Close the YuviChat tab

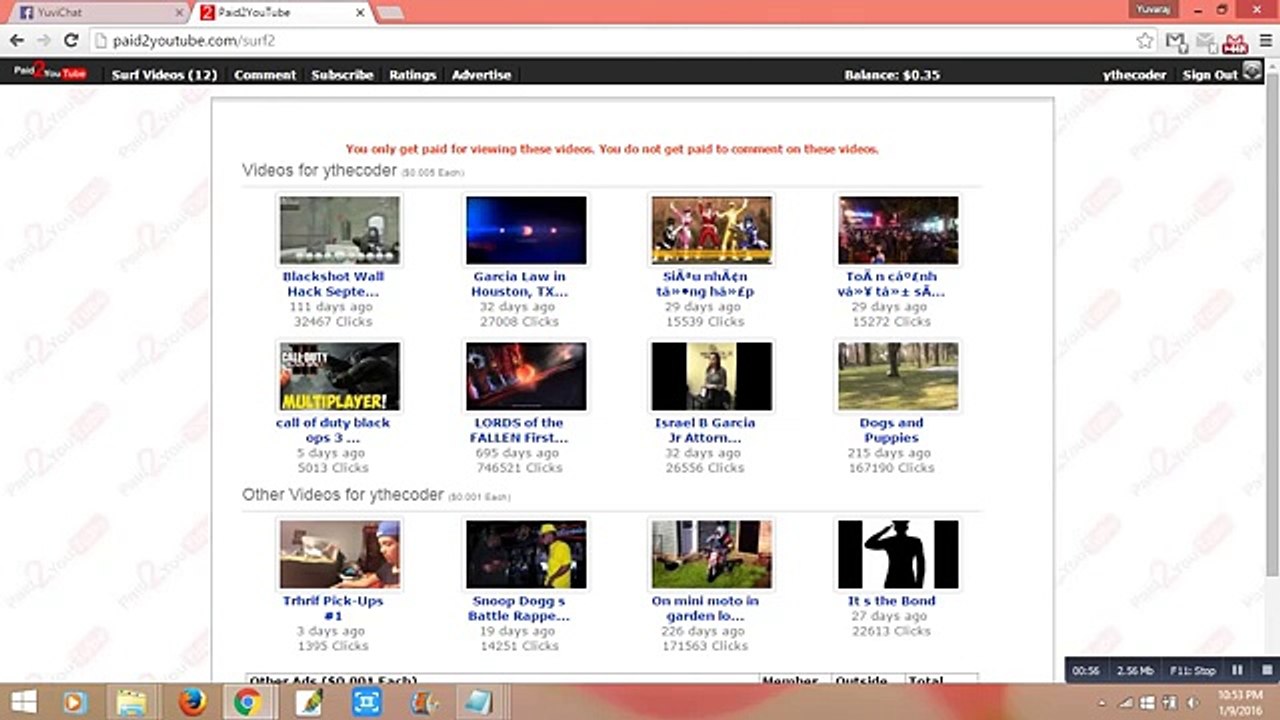click(x=179, y=13)
